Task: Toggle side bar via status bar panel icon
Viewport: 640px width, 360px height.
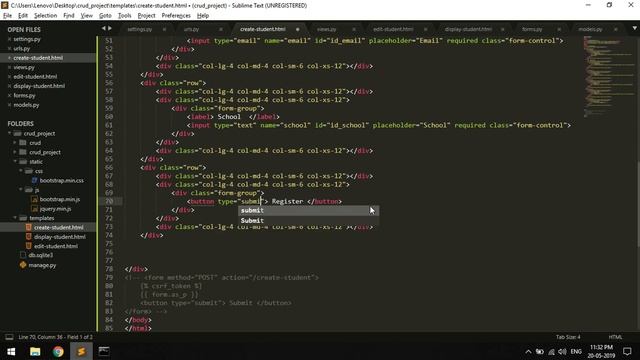Action: 9,337
